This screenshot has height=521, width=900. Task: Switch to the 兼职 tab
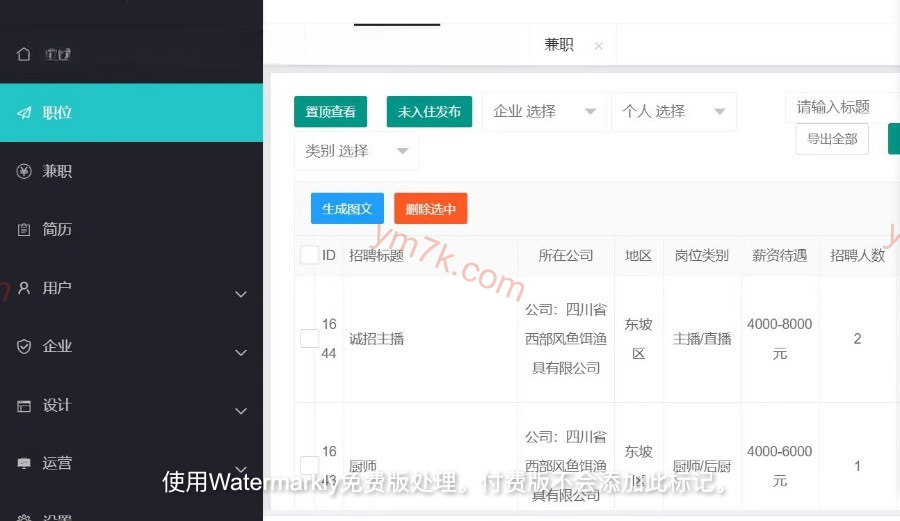(x=559, y=45)
